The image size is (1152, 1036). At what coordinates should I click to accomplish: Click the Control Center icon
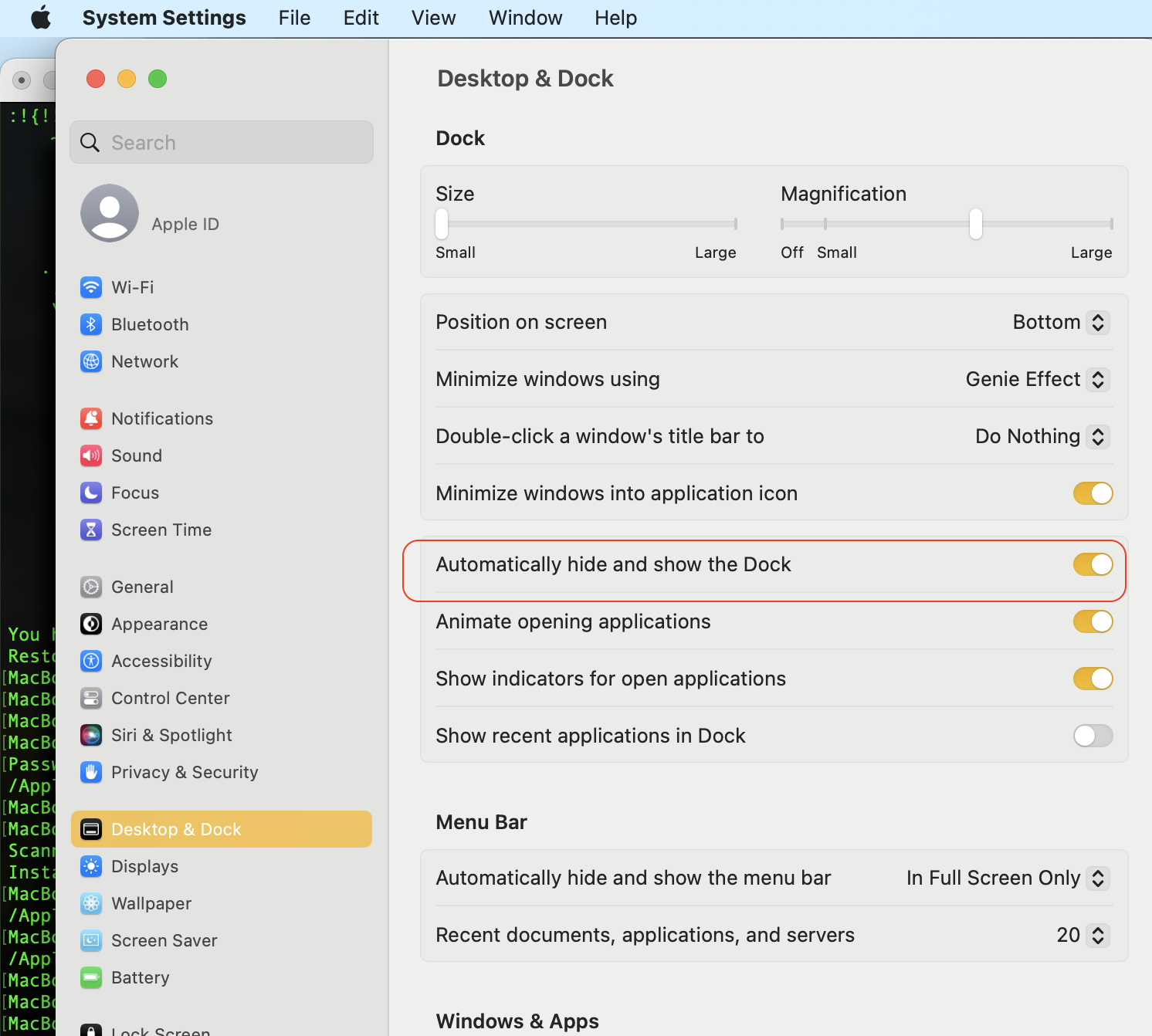coord(91,698)
